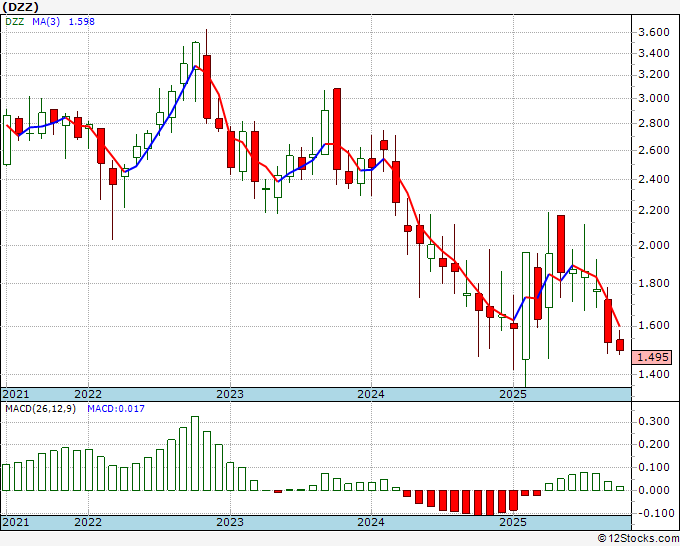680x546 pixels.
Task: Click the 0.200 MACD axis label
Action: tap(654, 445)
